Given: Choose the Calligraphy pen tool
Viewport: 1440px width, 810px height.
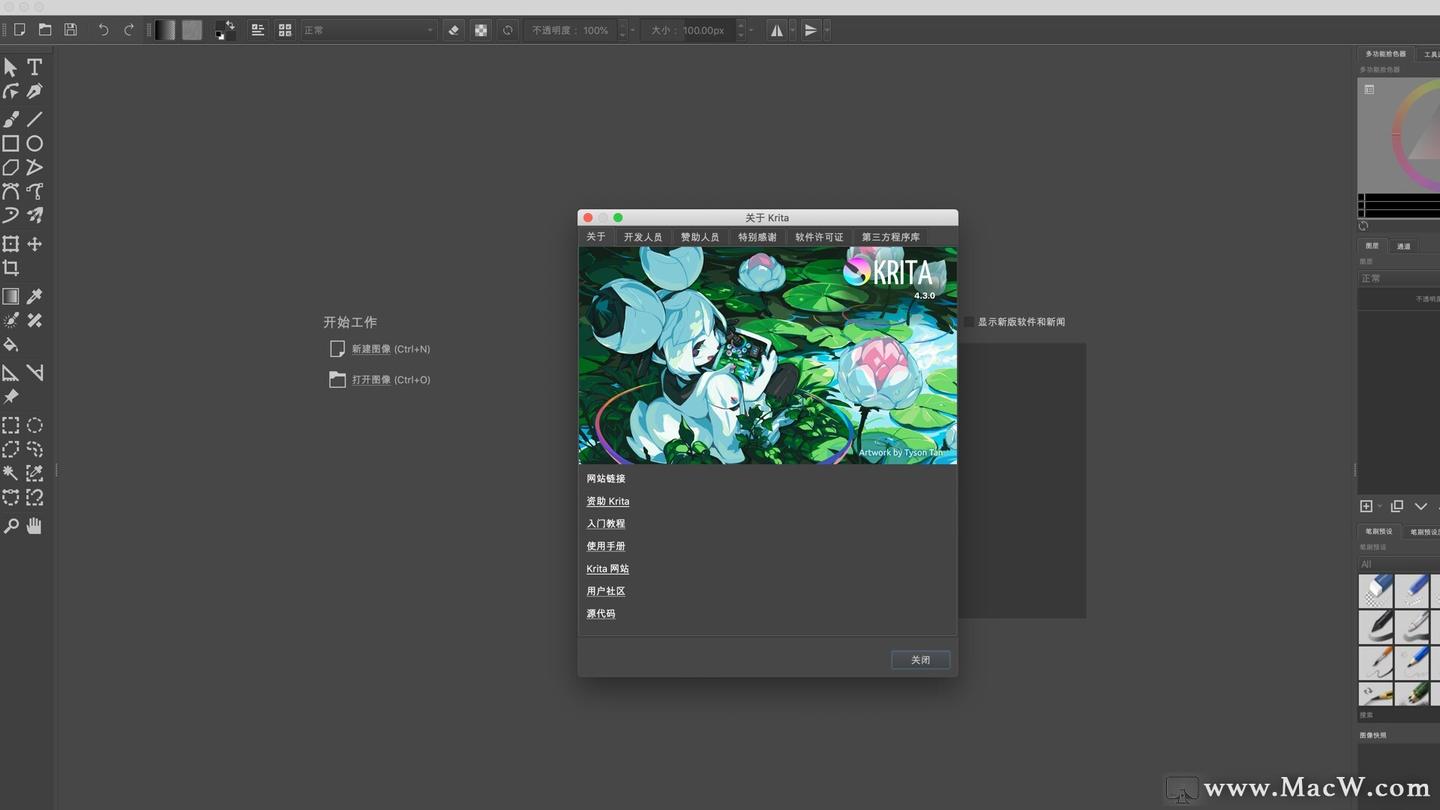Looking at the screenshot, I should tap(35, 91).
